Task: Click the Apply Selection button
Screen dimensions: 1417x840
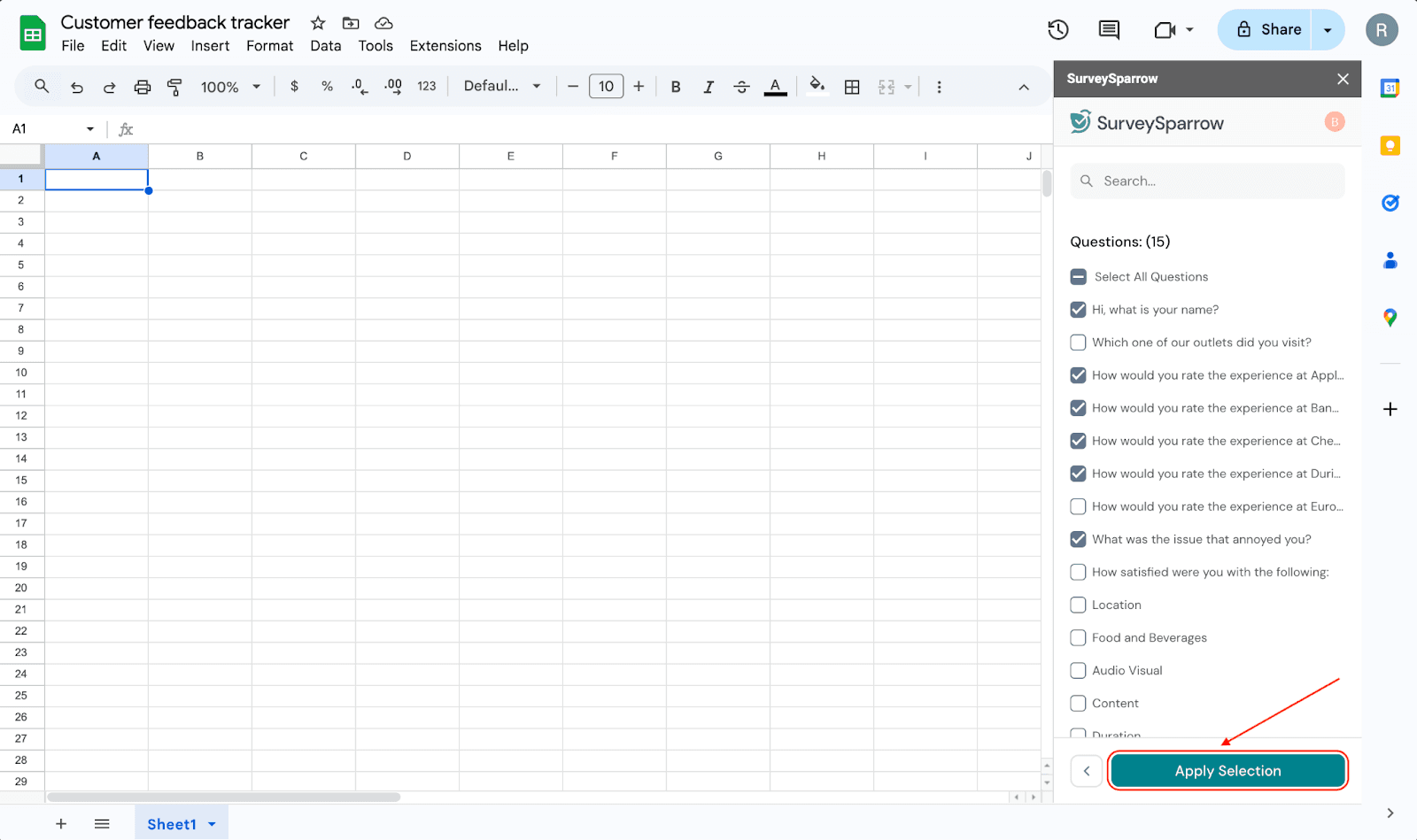Action: coord(1227,771)
